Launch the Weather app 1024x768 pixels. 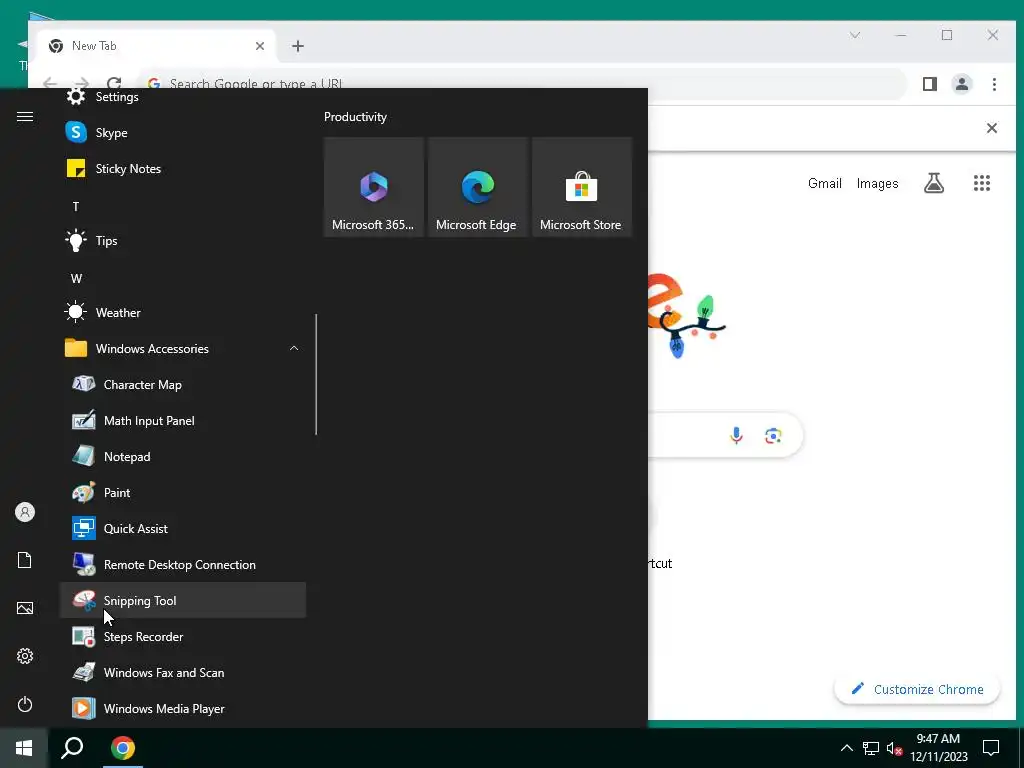pos(183,312)
